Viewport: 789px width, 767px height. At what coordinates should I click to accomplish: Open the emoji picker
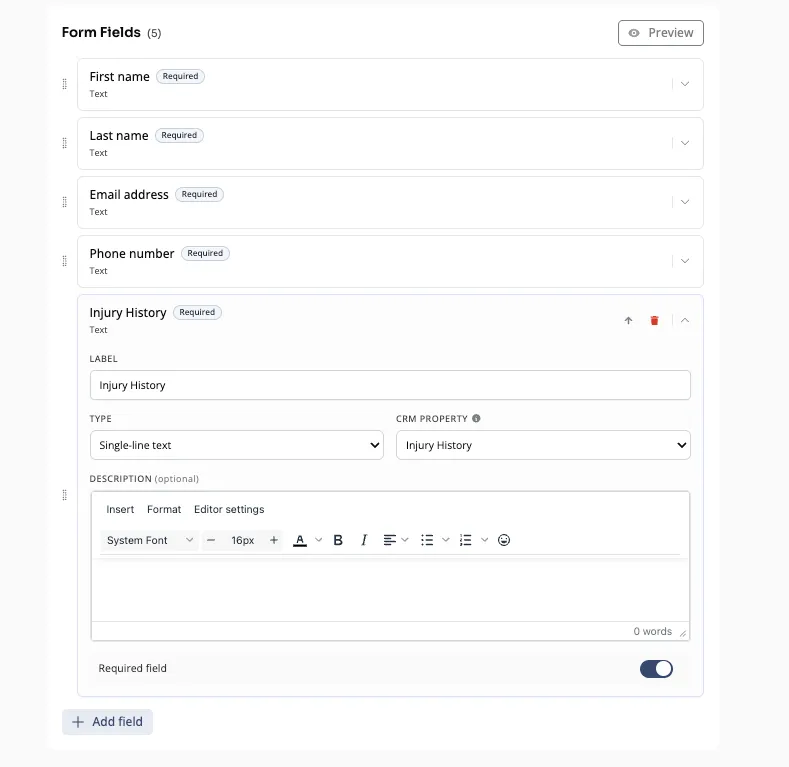click(x=504, y=540)
